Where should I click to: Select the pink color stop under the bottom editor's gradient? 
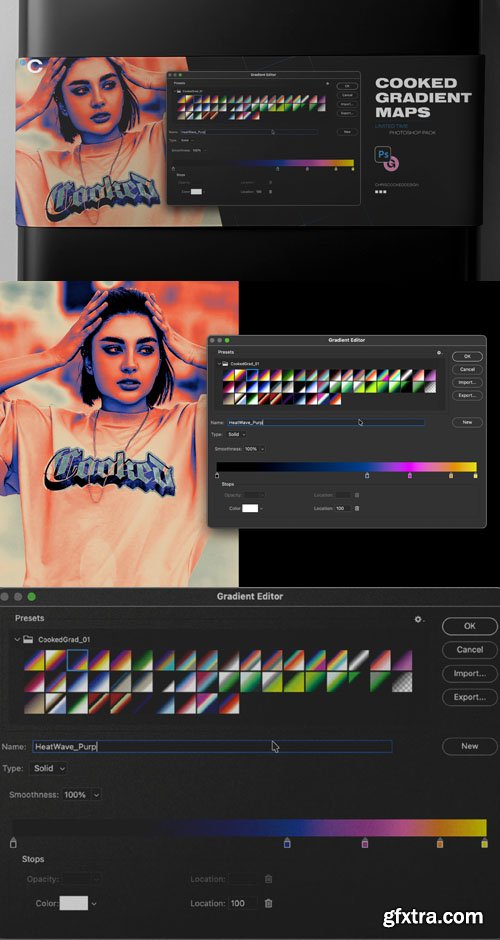(x=365, y=843)
